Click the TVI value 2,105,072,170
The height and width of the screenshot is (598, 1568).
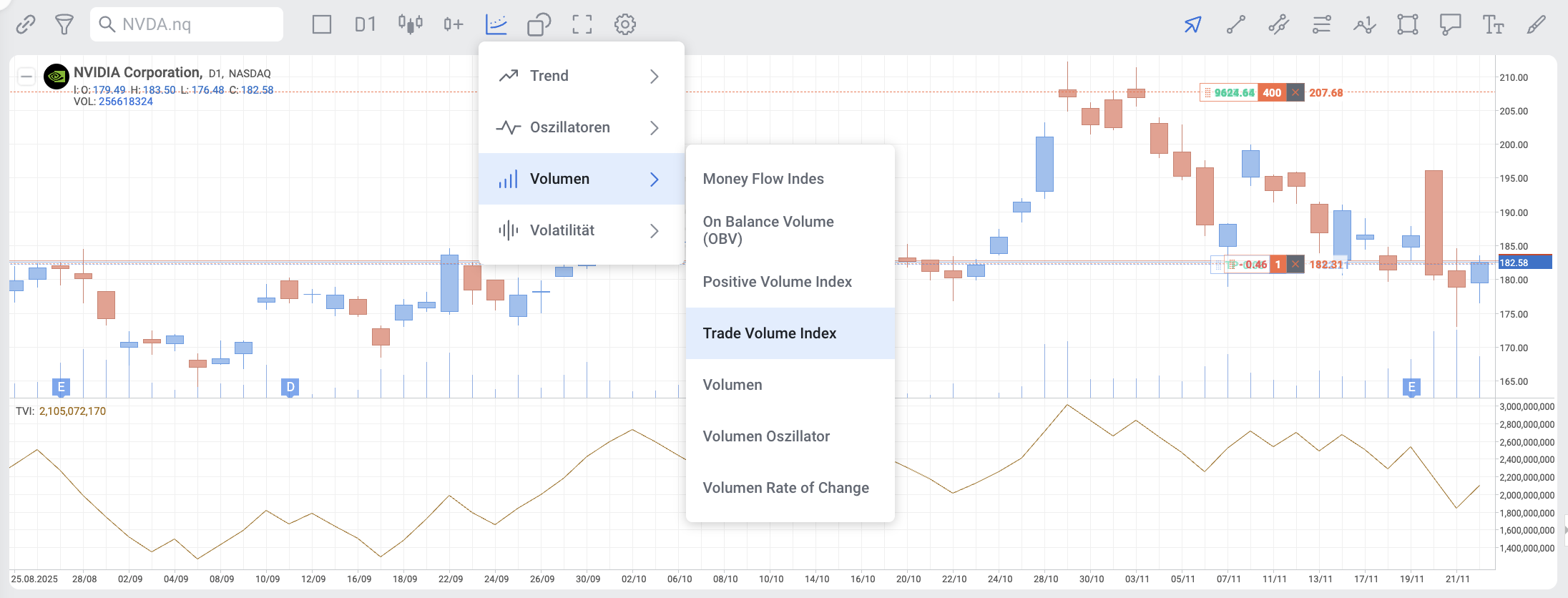(x=72, y=411)
